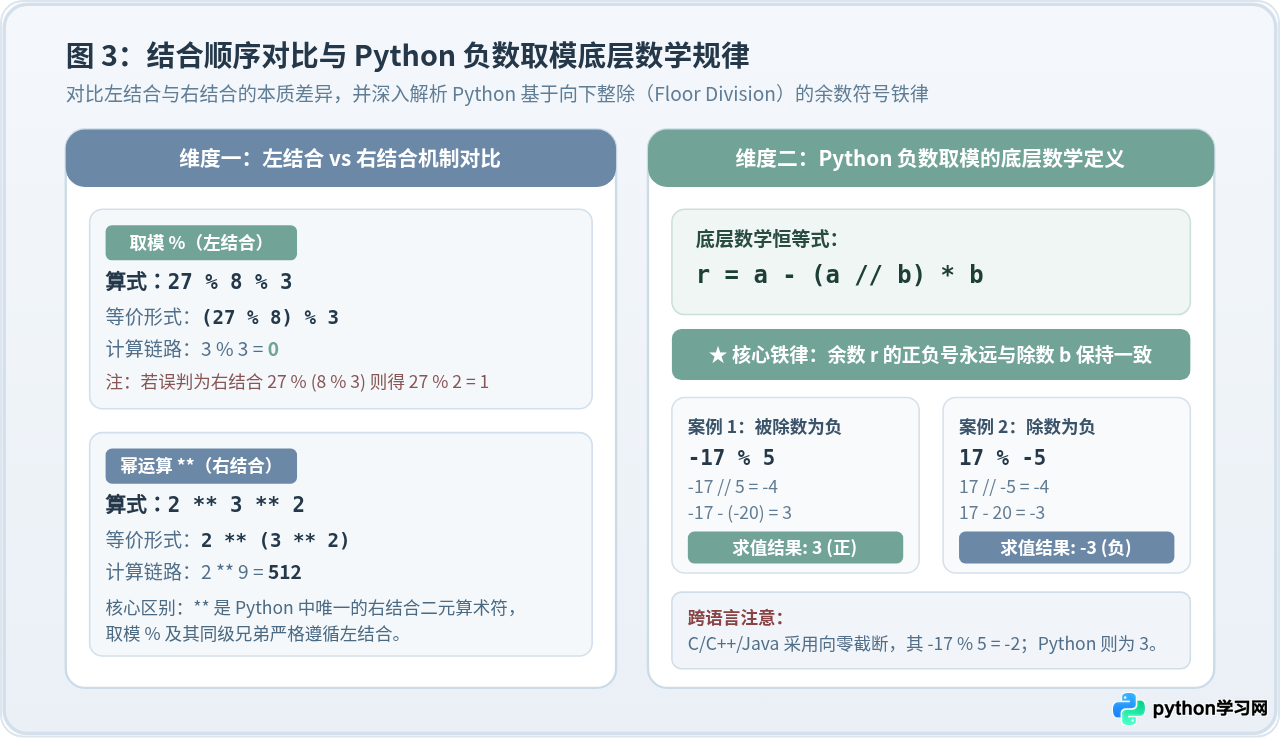Click the expression "算式：27 % 8 % 3"
Viewport: 1280px width, 738px height.
[199, 282]
